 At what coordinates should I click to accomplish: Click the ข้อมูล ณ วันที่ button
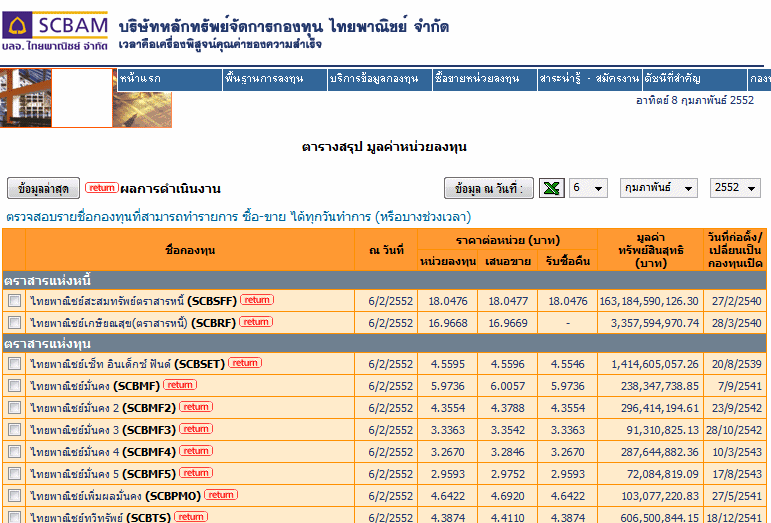(x=489, y=188)
